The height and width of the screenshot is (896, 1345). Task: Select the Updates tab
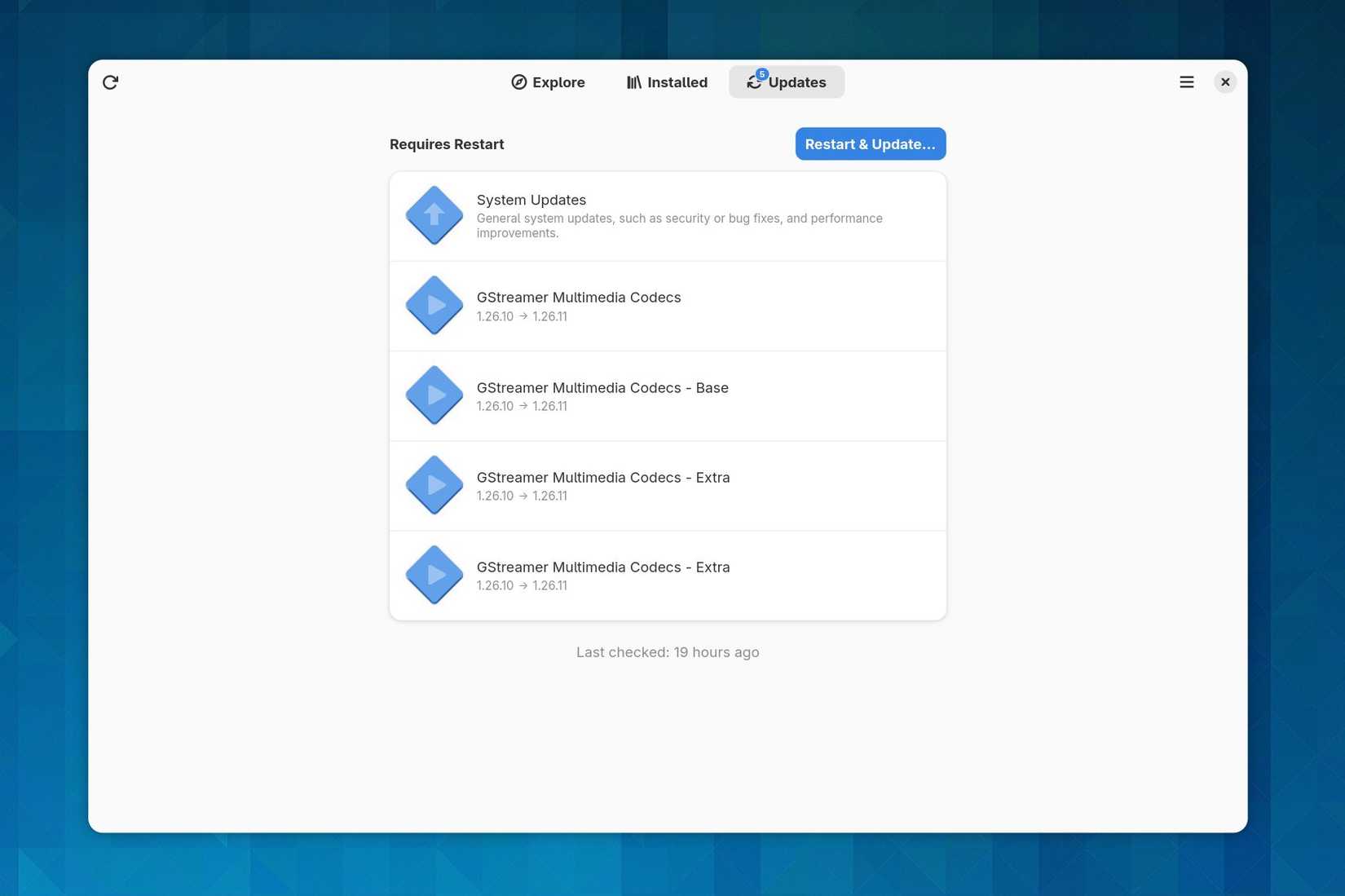tap(787, 82)
